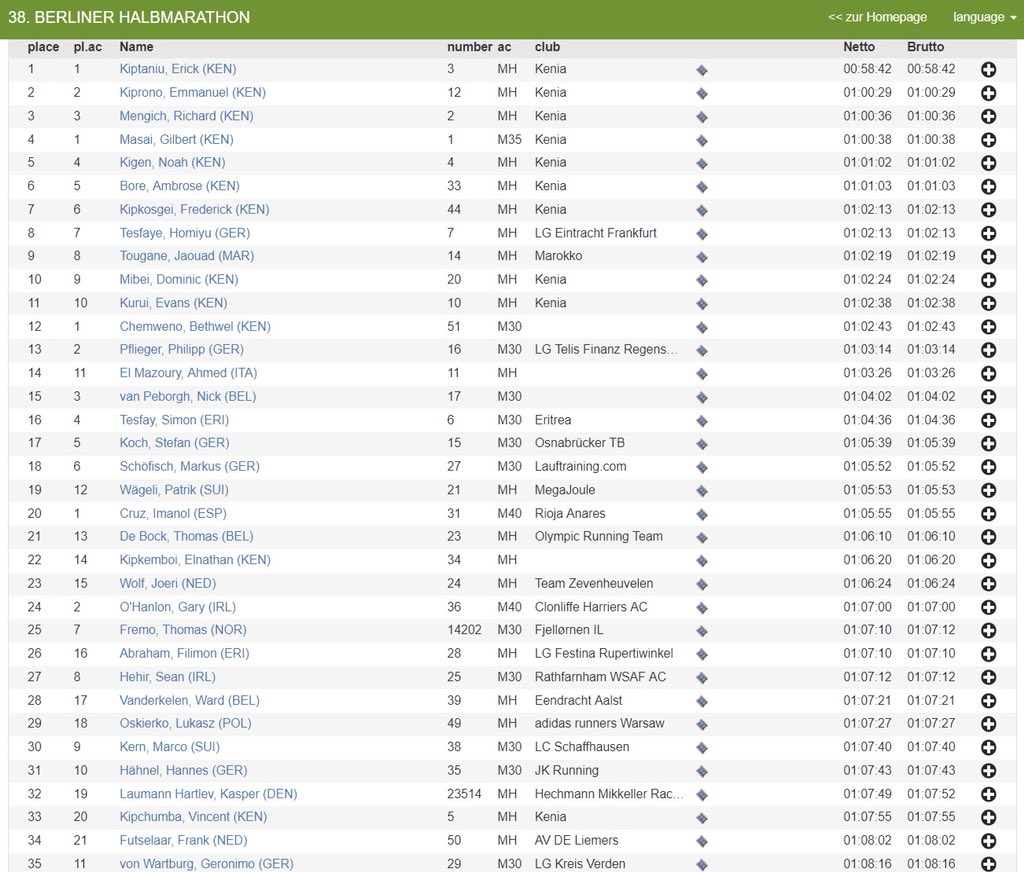1024x872 pixels.
Task: Expand details plus icon for Mengich, Richard
Action: pos(989,116)
